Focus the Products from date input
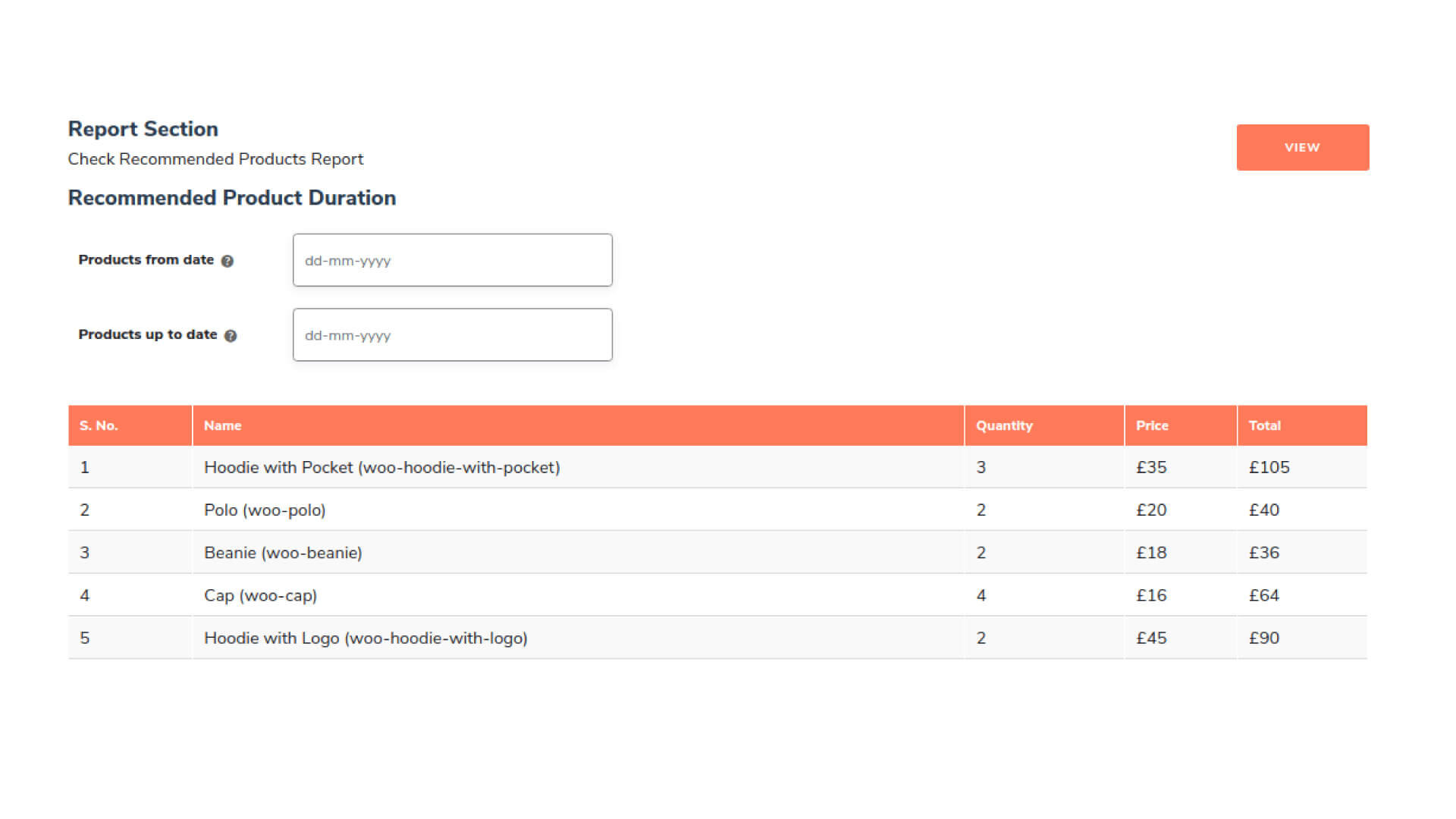The height and width of the screenshot is (819, 1456). [x=452, y=260]
